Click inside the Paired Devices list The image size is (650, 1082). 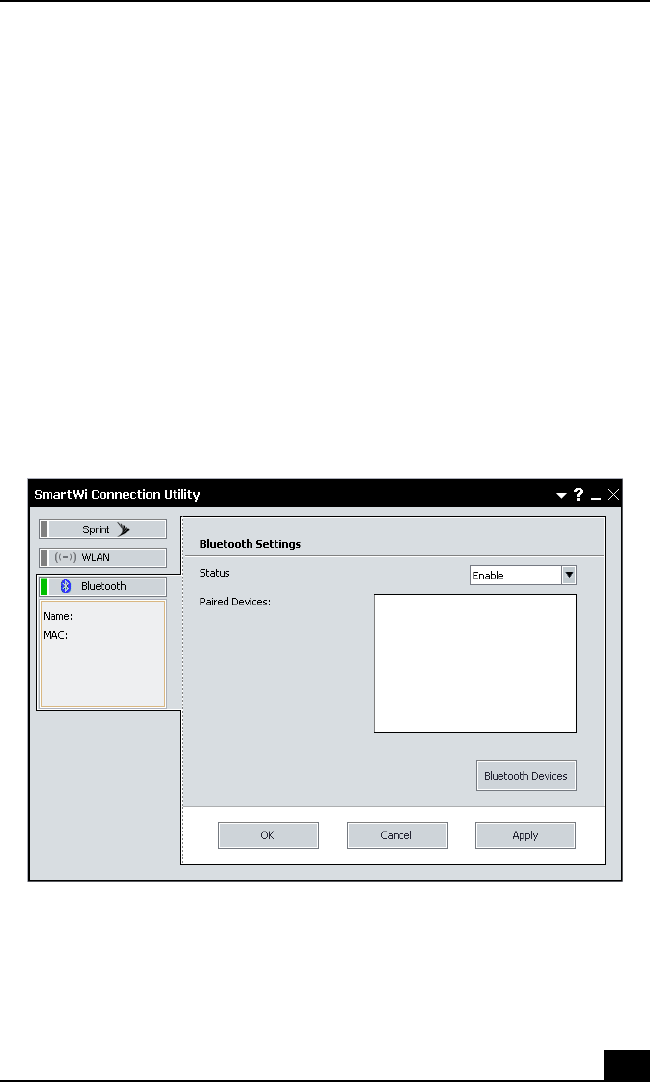[475, 663]
